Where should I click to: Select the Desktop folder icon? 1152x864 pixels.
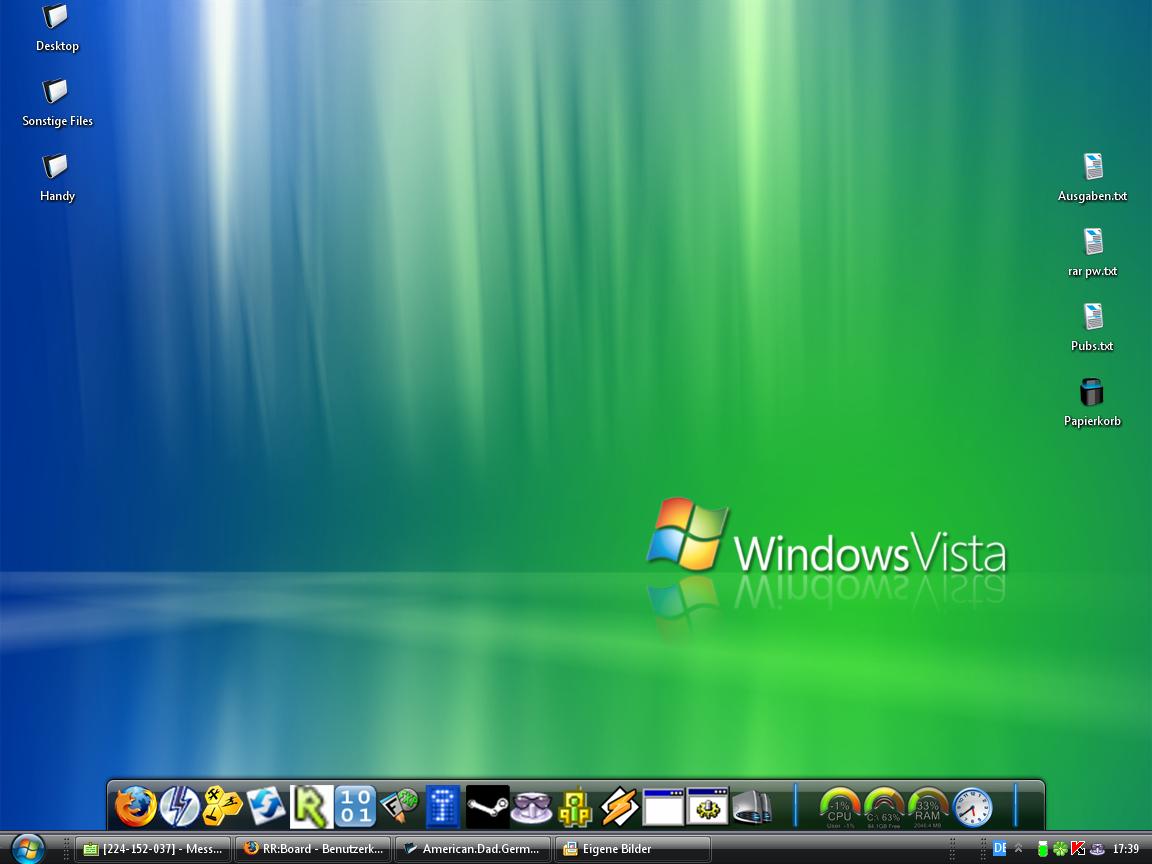coord(57,29)
